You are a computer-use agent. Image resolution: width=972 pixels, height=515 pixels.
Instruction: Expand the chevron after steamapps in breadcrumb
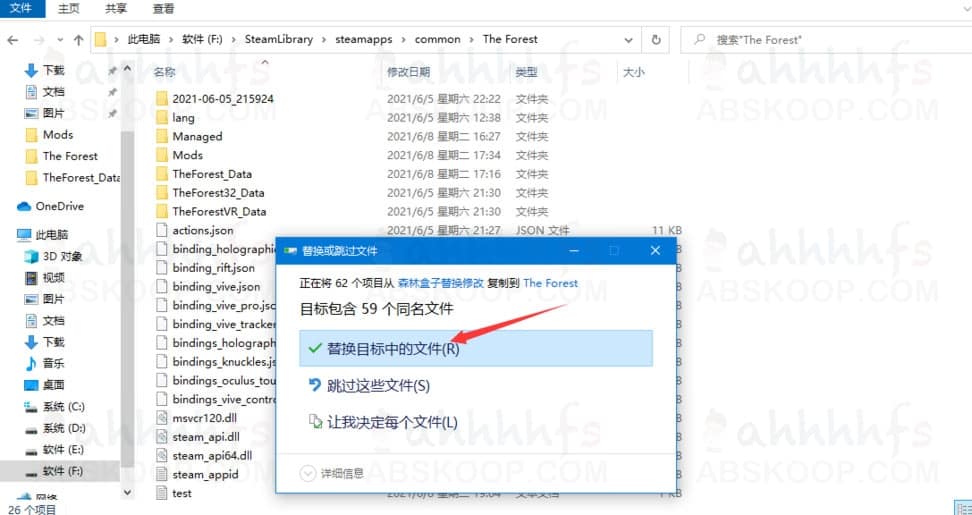point(404,40)
